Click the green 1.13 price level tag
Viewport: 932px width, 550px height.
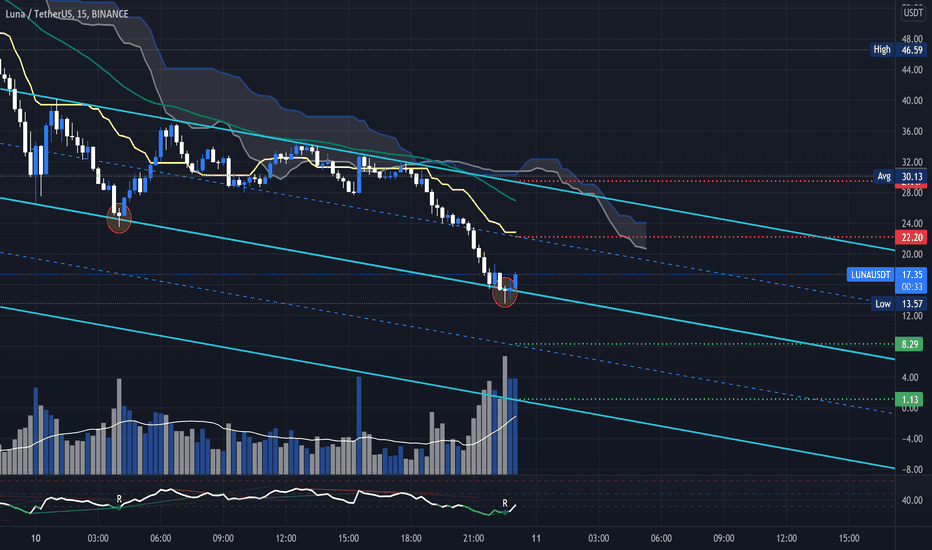(910, 400)
